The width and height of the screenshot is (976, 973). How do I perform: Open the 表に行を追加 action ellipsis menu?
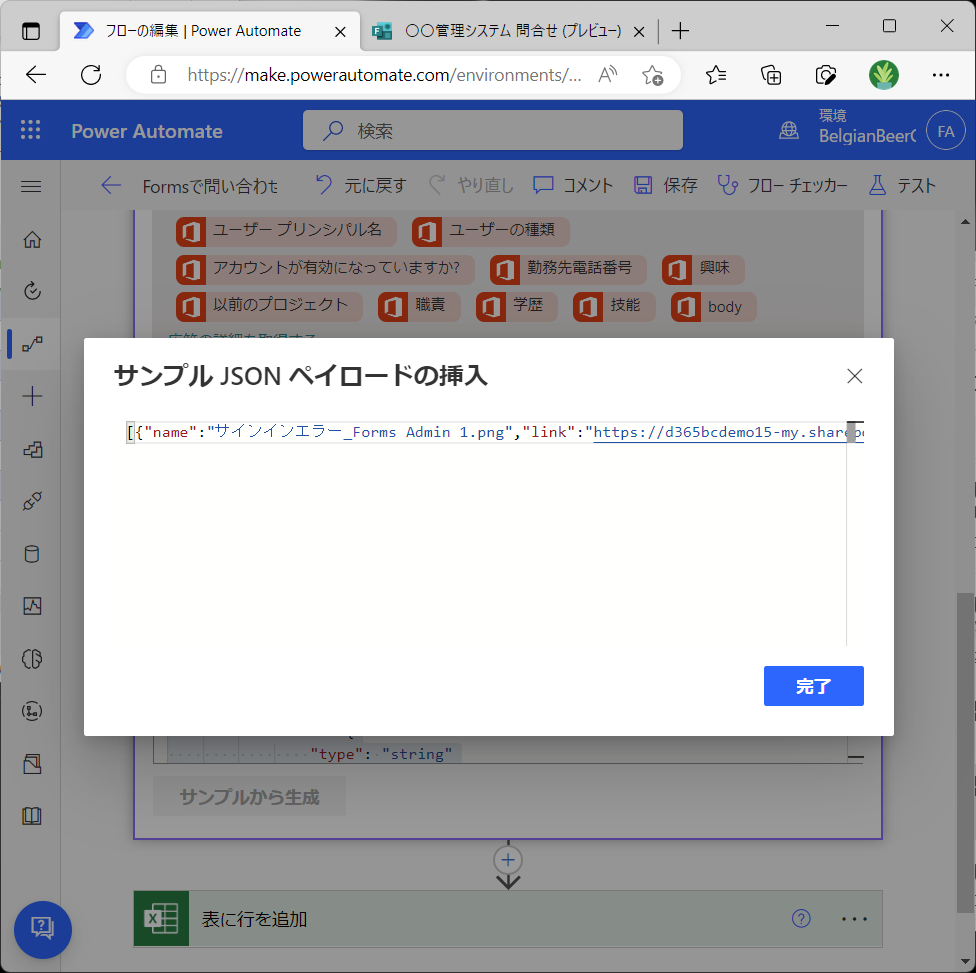coord(854,918)
